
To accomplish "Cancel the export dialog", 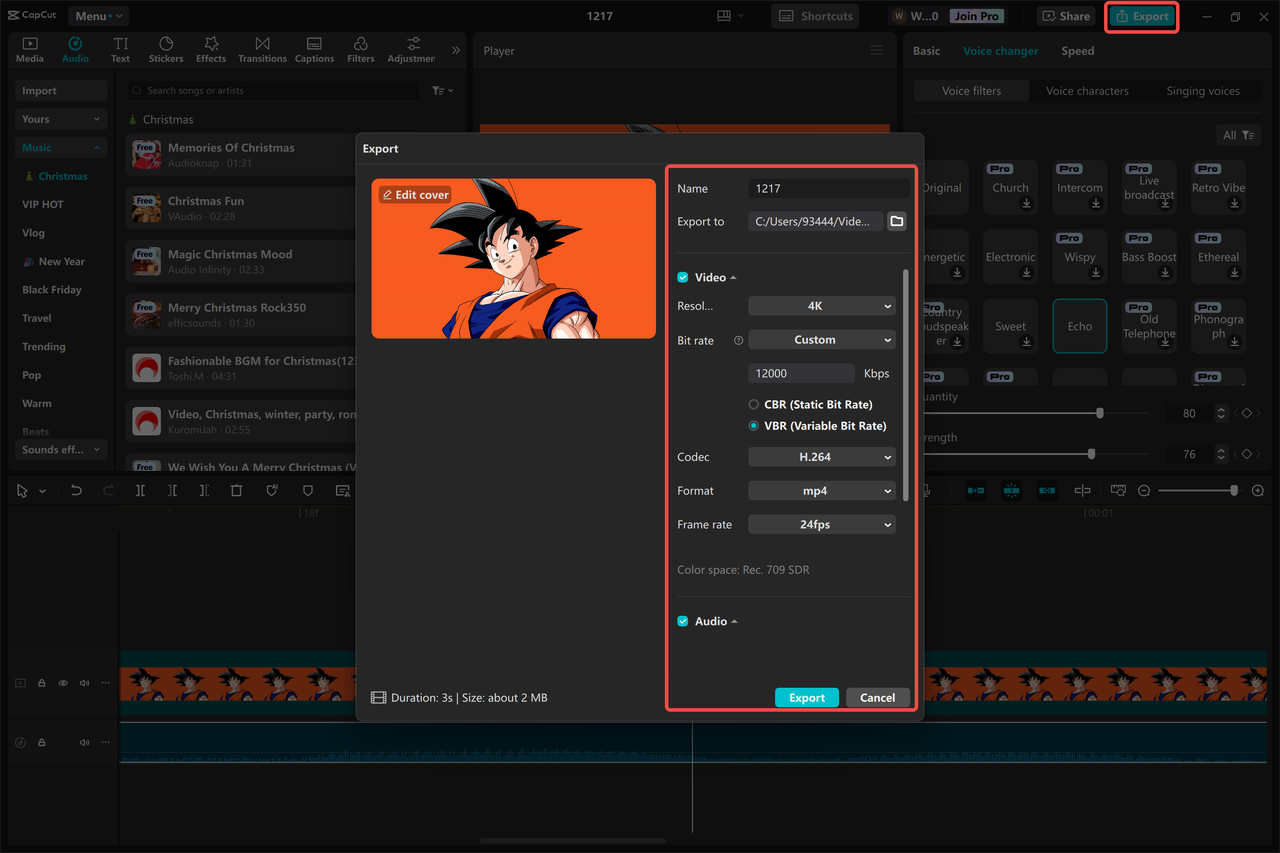I will (877, 697).
